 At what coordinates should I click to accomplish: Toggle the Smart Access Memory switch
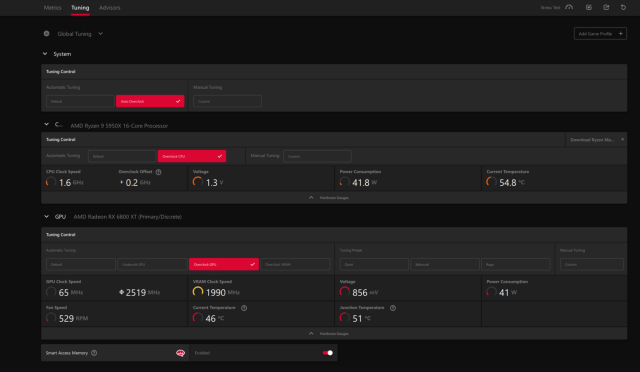point(328,353)
